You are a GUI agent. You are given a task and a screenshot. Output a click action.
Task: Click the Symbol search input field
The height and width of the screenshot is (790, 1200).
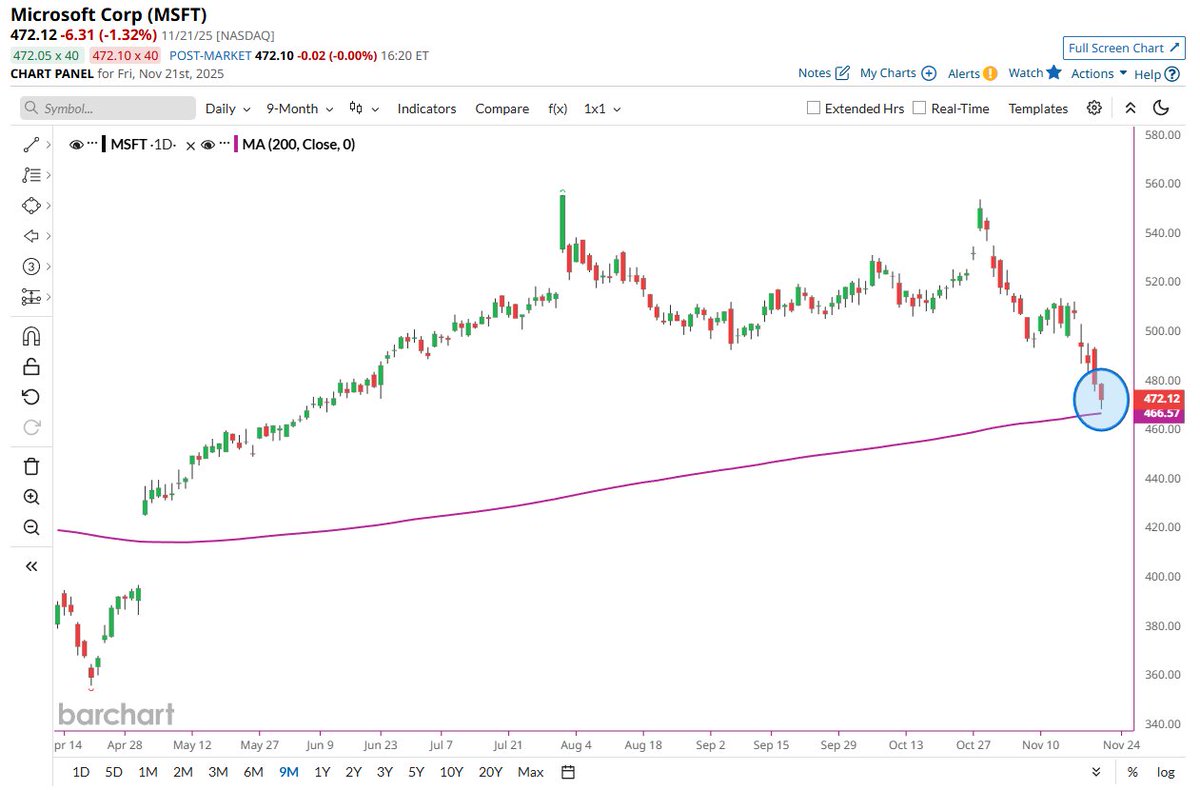108,108
